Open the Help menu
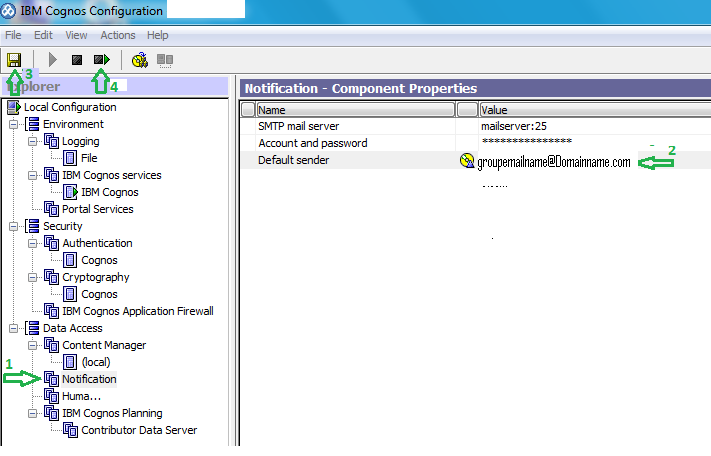Image resolution: width=711 pixels, height=456 pixels. point(157,35)
